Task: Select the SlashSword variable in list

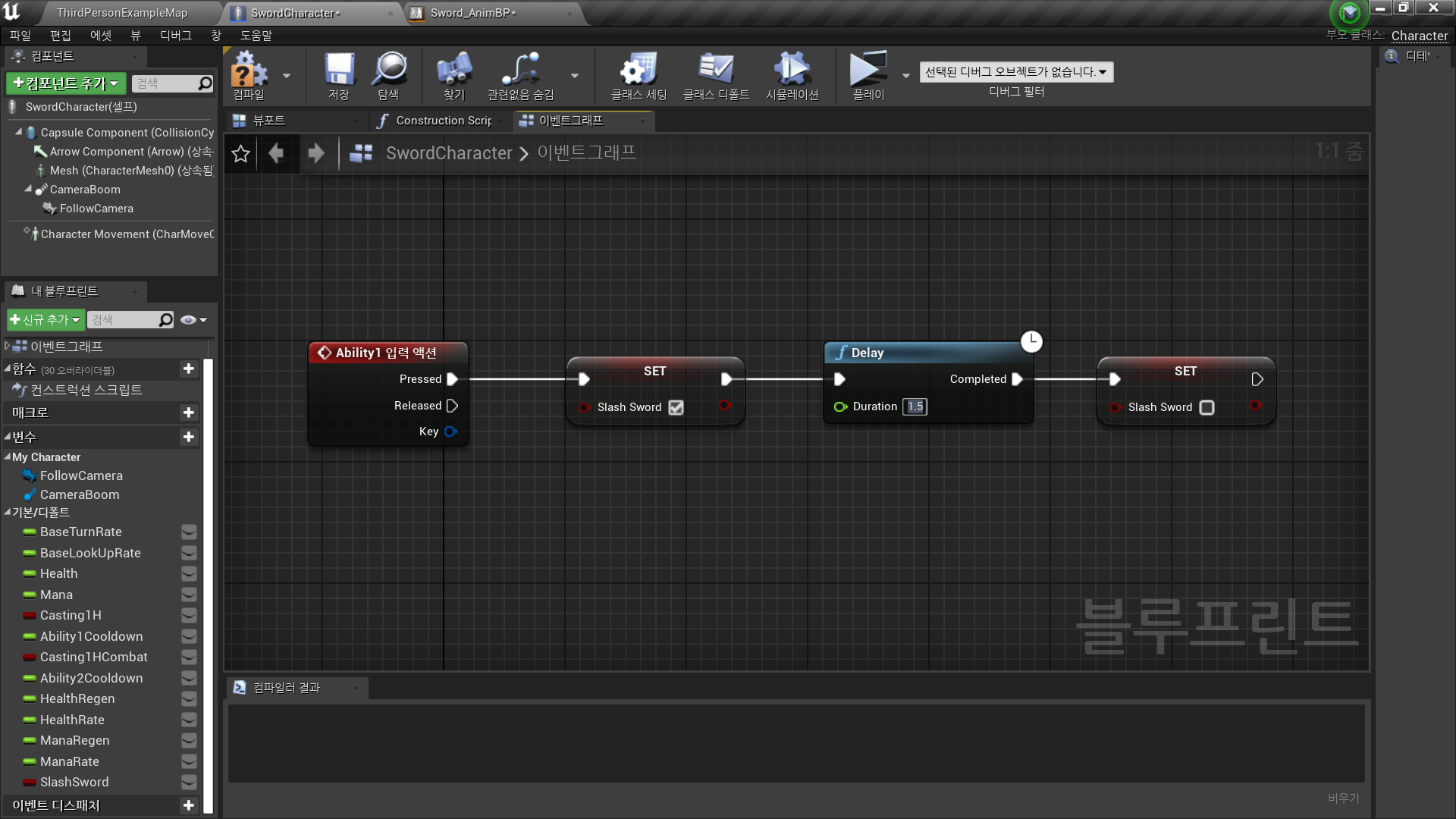Action: coord(74,782)
